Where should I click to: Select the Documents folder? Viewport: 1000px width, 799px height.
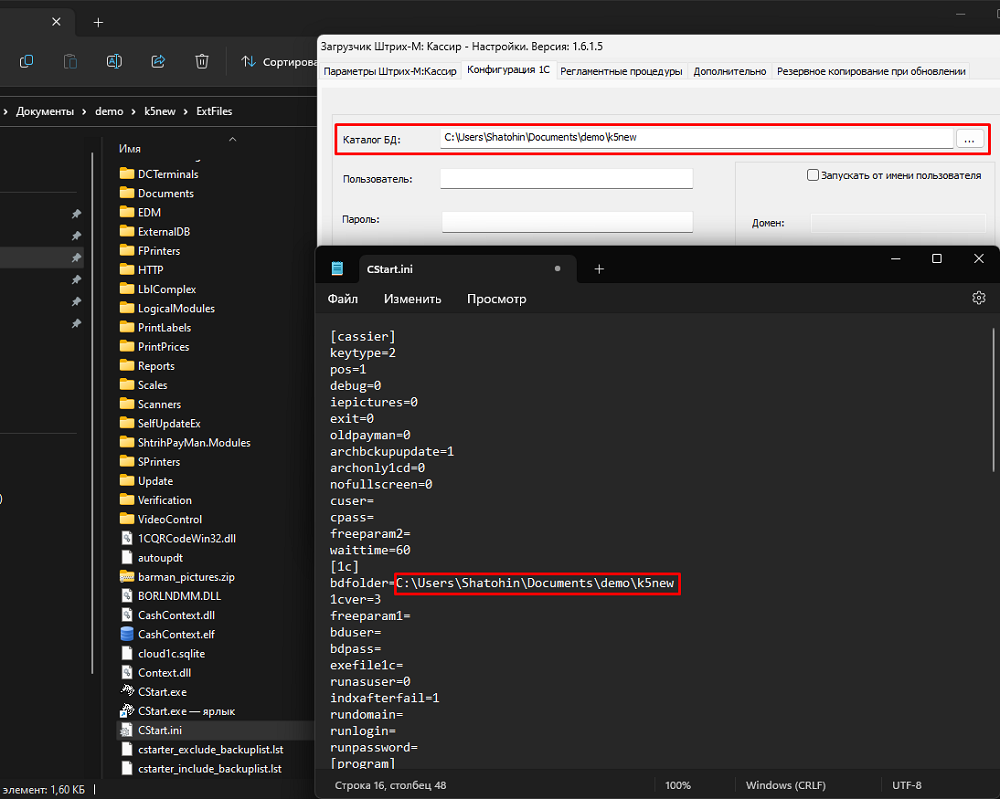157,193
